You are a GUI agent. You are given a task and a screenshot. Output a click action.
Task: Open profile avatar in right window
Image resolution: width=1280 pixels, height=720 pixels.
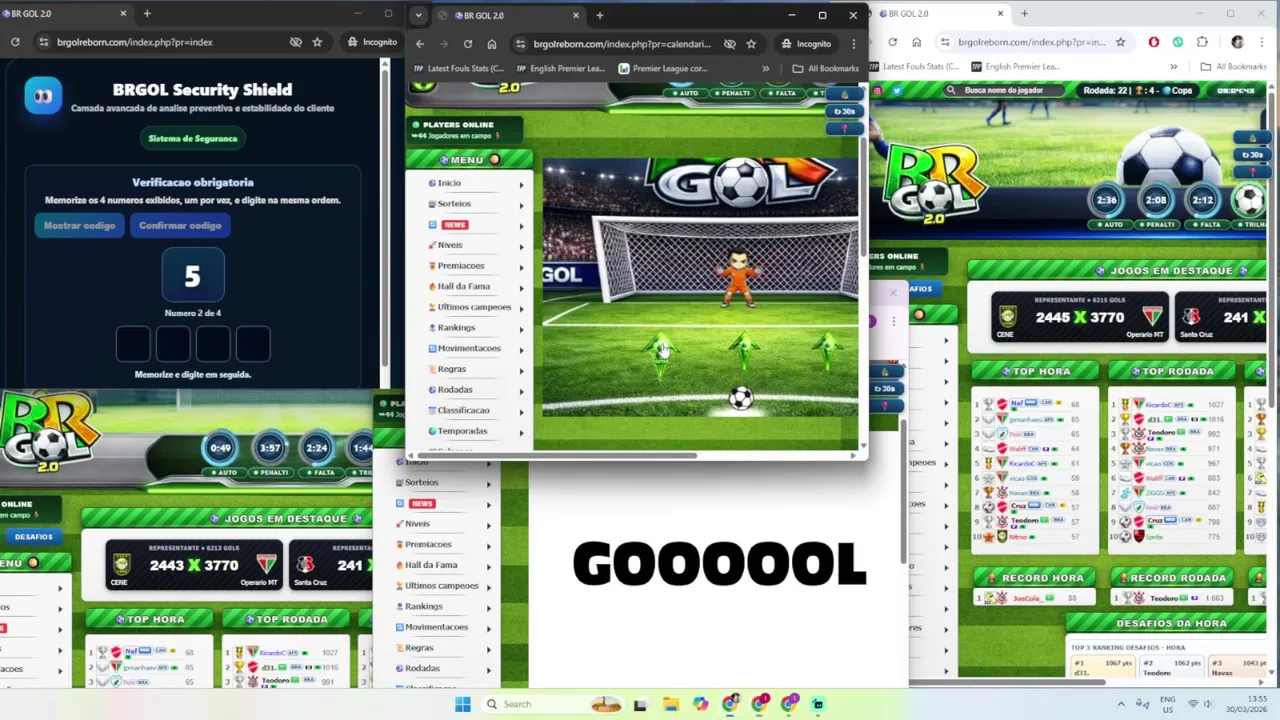[1237, 42]
